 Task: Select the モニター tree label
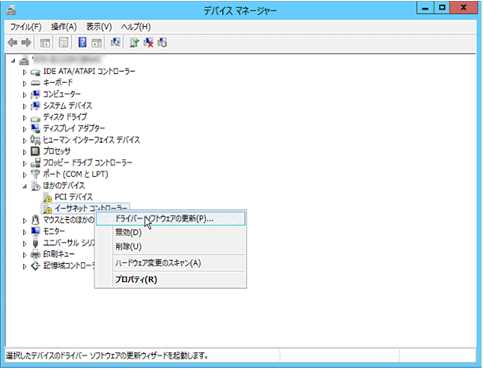(54, 231)
